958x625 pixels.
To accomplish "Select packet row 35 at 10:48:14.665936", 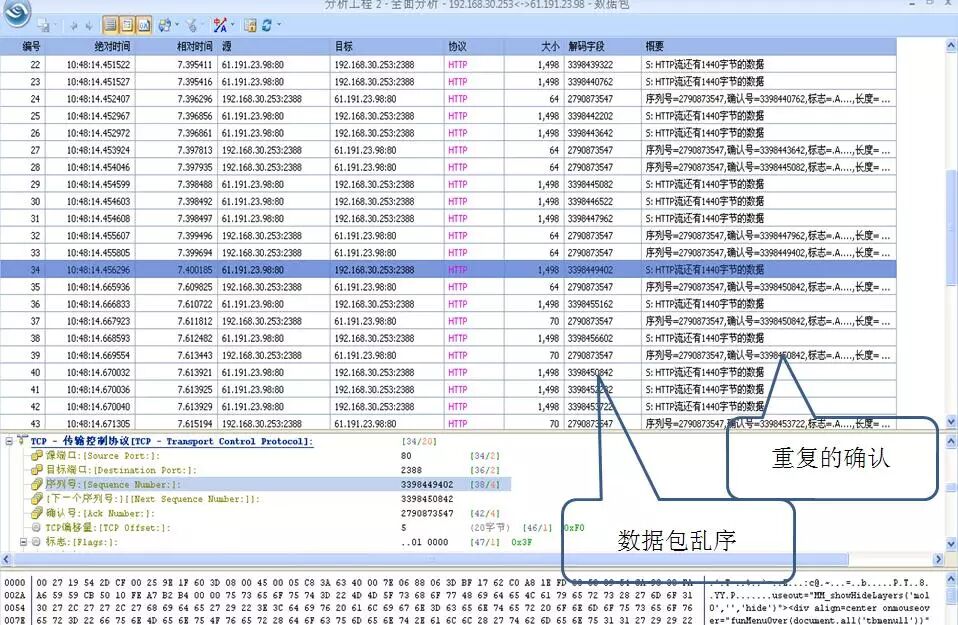I will 448,287.
